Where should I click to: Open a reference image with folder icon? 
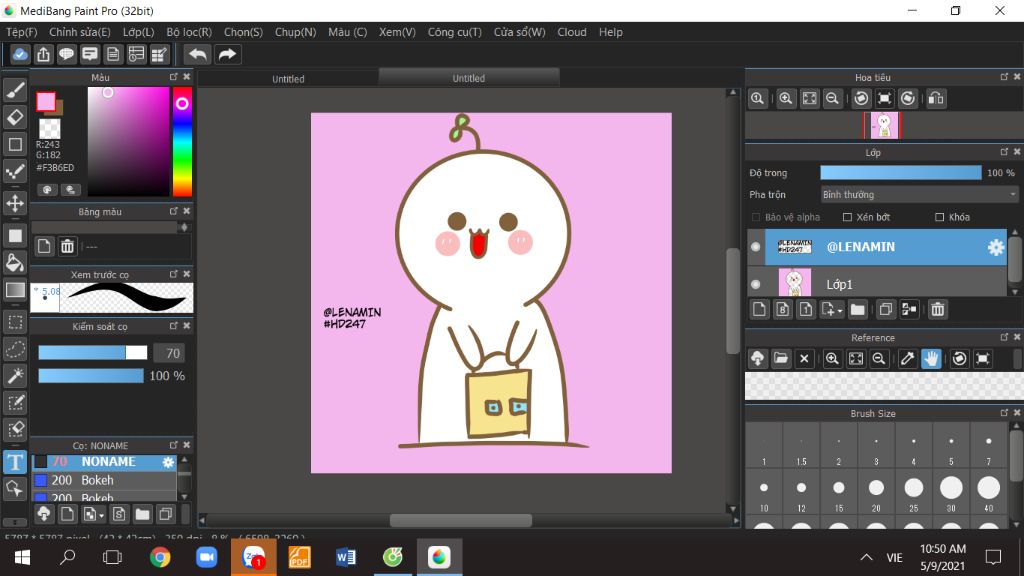(x=781, y=359)
